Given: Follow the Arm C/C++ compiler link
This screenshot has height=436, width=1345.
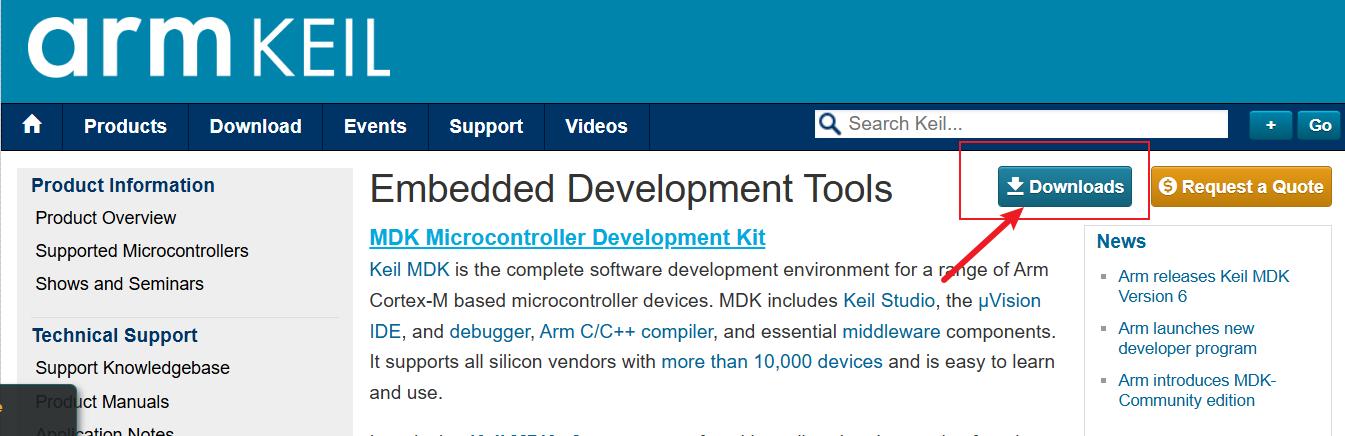Looking at the screenshot, I should point(627,331).
